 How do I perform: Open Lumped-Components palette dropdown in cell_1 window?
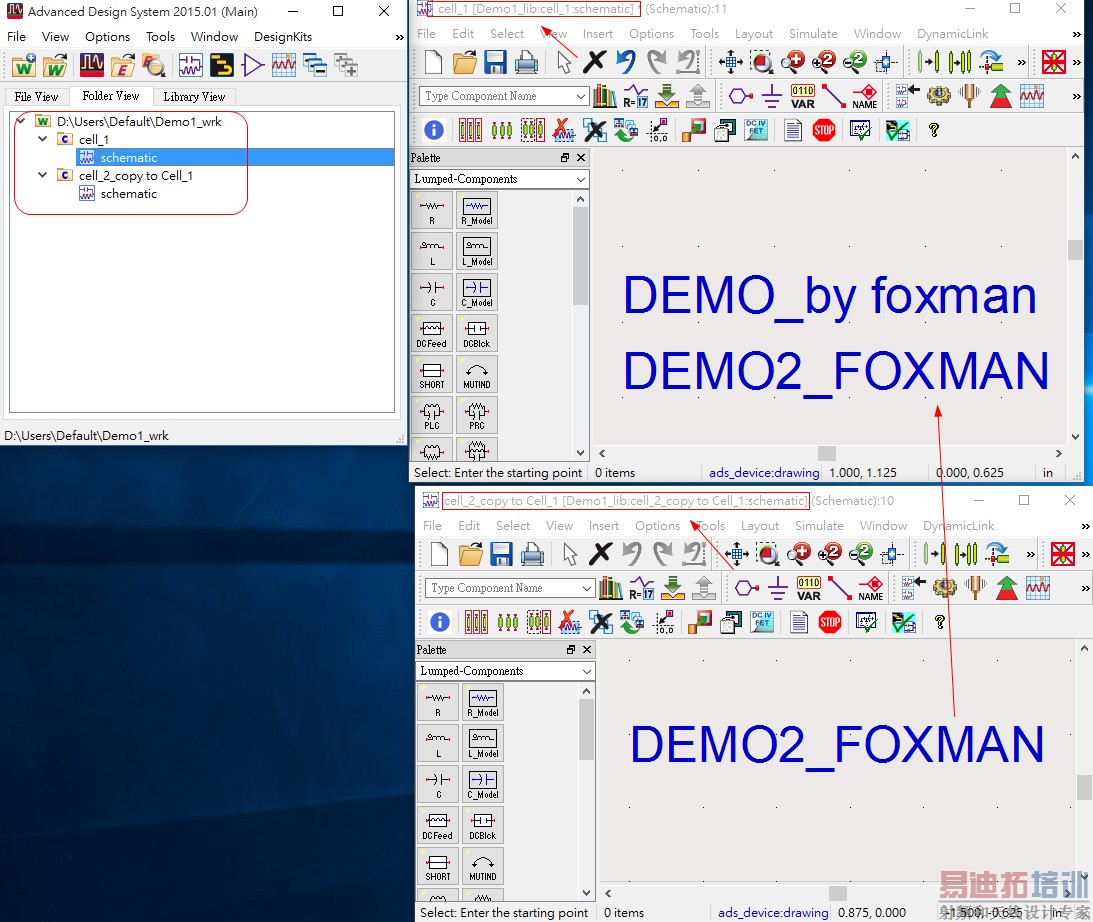[581, 179]
